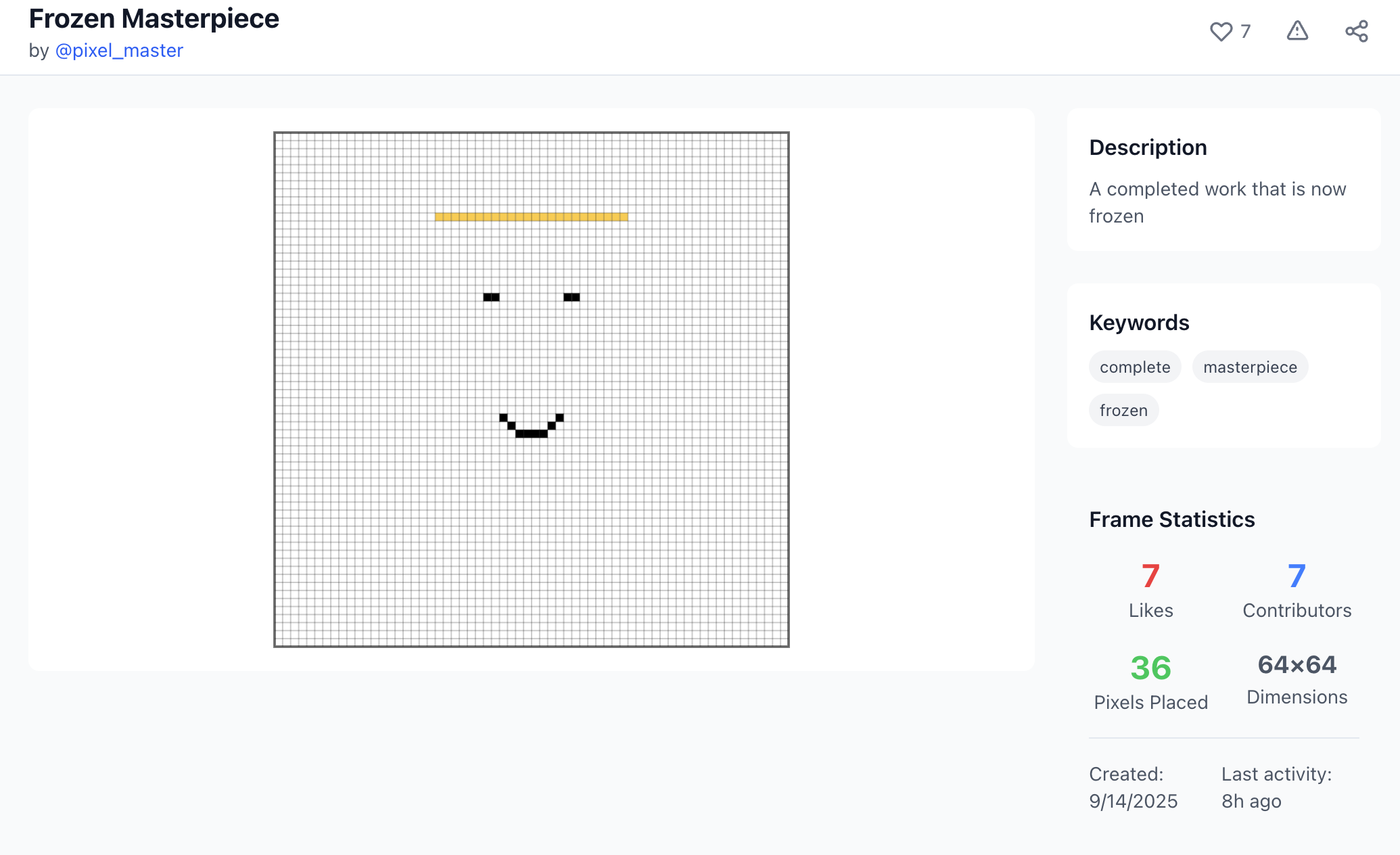1400x855 pixels.
Task: Click the yellow line on canvas
Action: point(531,217)
